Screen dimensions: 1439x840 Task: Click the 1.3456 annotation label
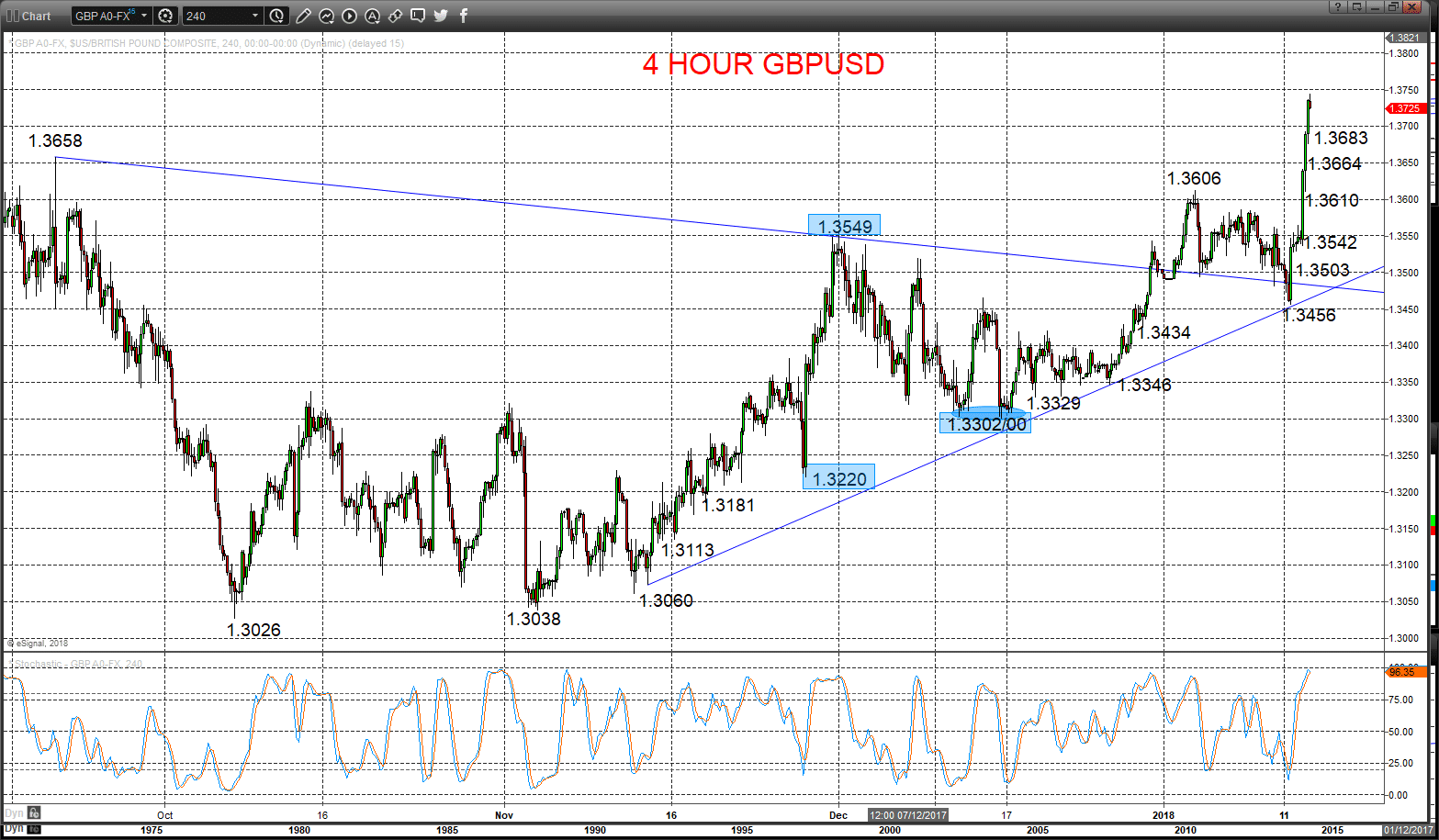point(1309,315)
